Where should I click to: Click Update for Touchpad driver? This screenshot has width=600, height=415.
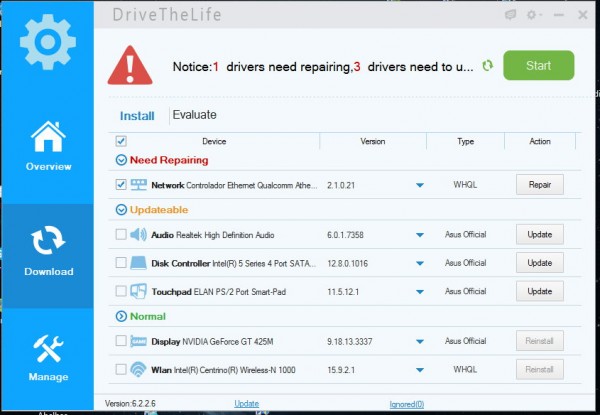[540, 291]
